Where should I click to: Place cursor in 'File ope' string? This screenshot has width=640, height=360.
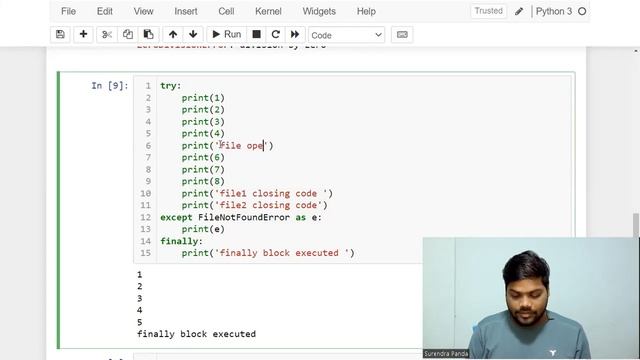241,146
